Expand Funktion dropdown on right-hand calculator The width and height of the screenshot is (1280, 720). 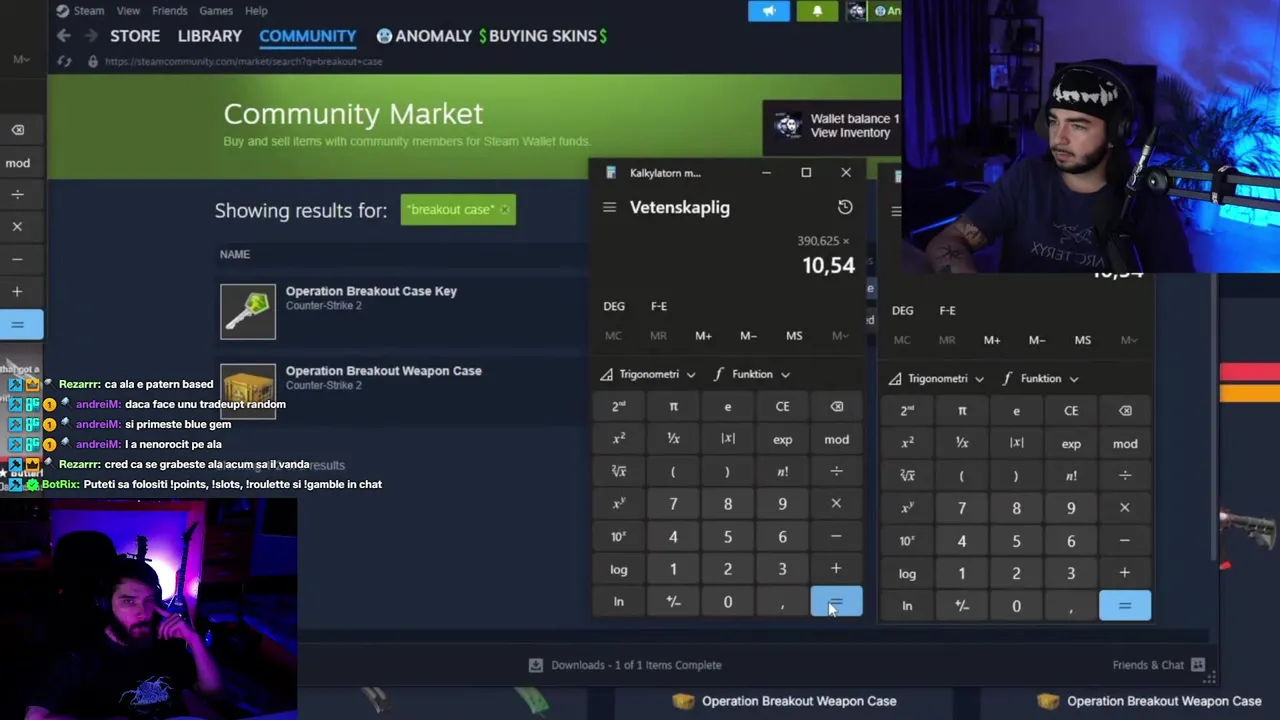pyautogui.click(x=1041, y=378)
